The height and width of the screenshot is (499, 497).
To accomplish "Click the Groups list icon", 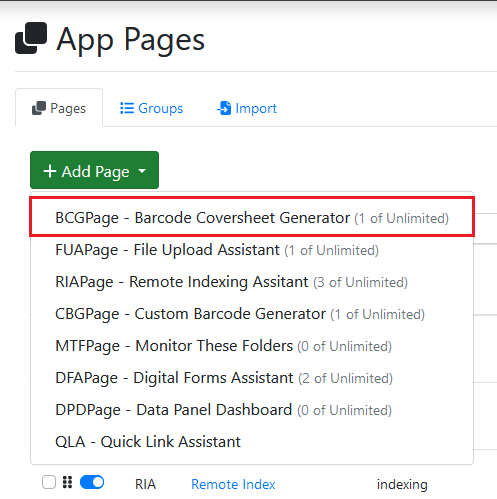I will click(x=127, y=108).
